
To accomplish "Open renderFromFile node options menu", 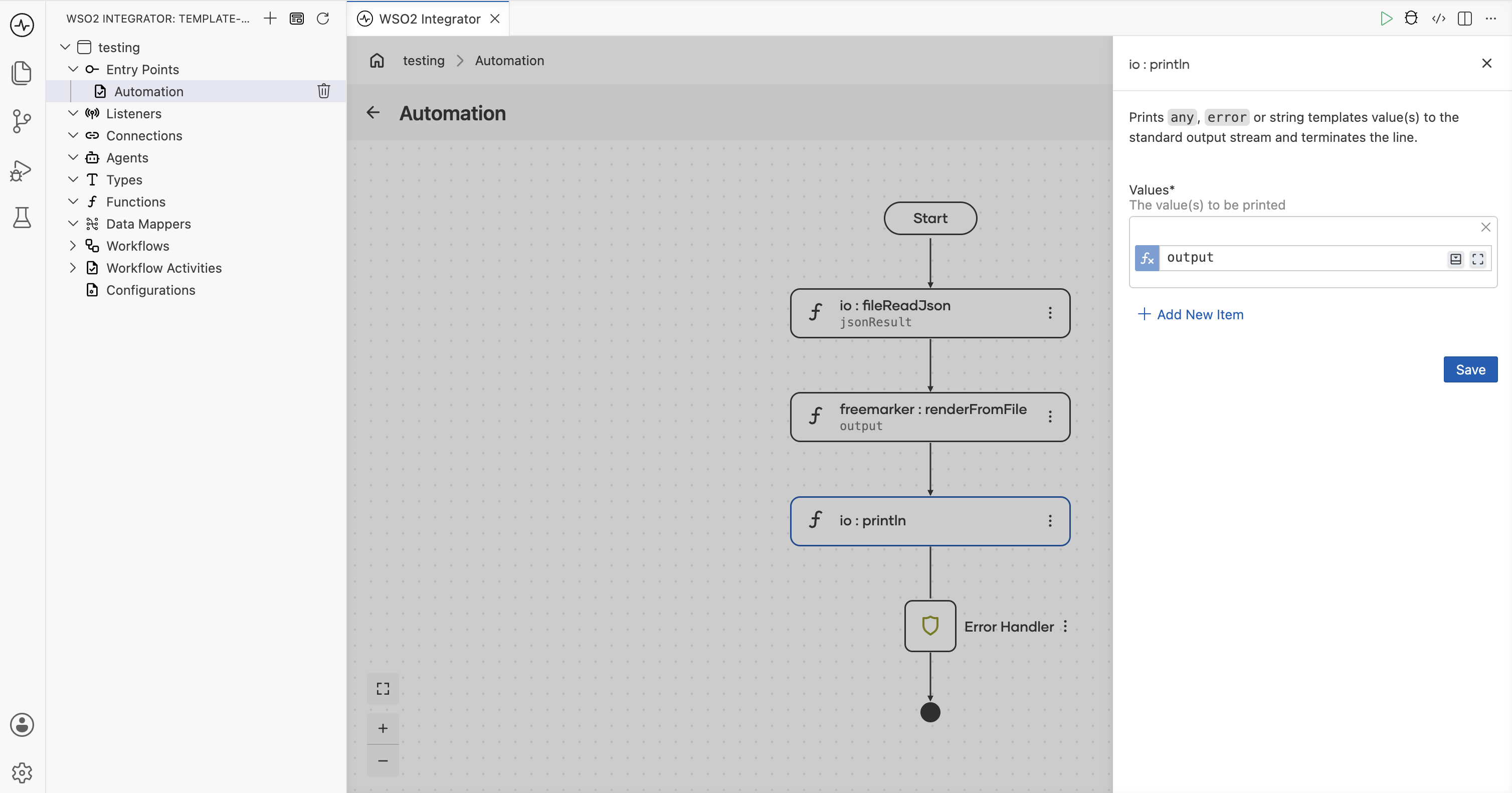I will [1050, 417].
